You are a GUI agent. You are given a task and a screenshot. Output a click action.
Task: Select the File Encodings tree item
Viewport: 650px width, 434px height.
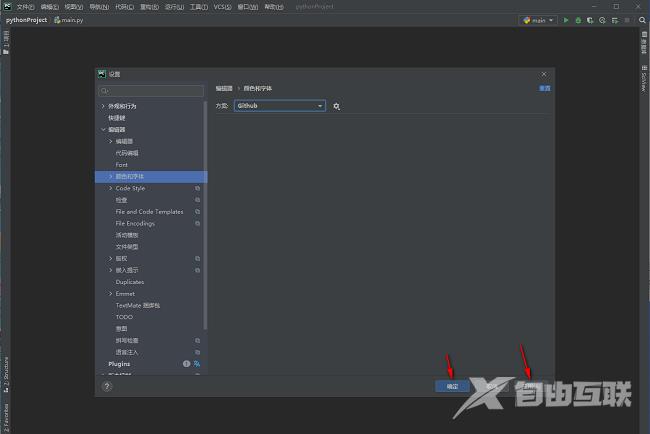135,223
